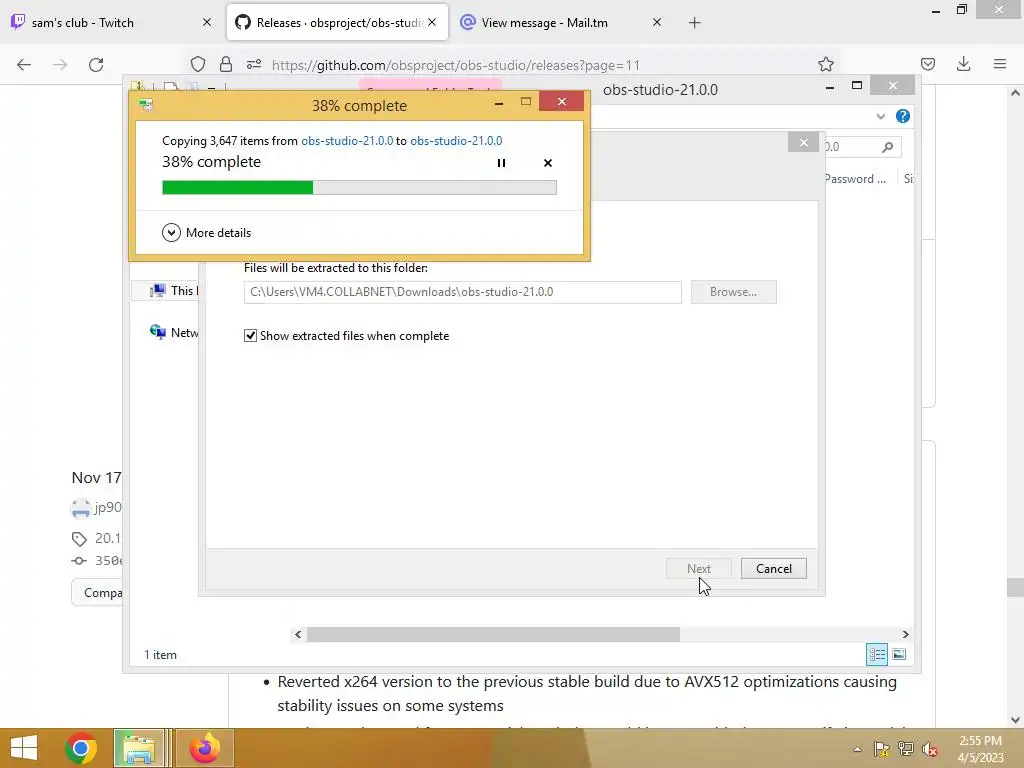Show hidden system tray icons
The height and width of the screenshot is (768, 1024).
tap(857, 749)
